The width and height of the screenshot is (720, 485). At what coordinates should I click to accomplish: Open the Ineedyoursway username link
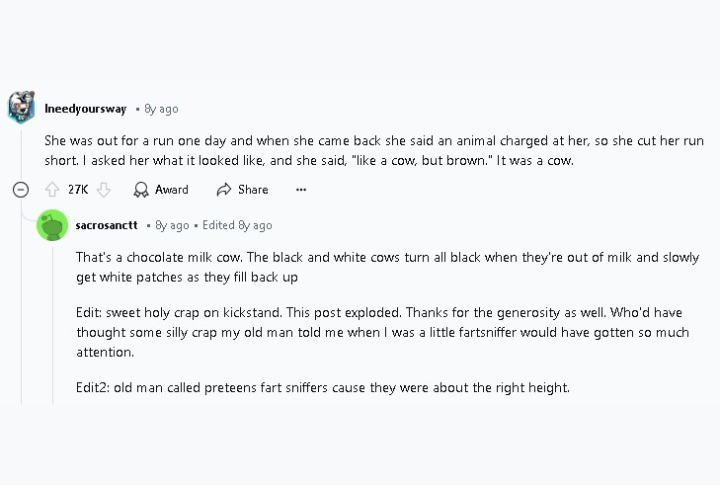85,109
